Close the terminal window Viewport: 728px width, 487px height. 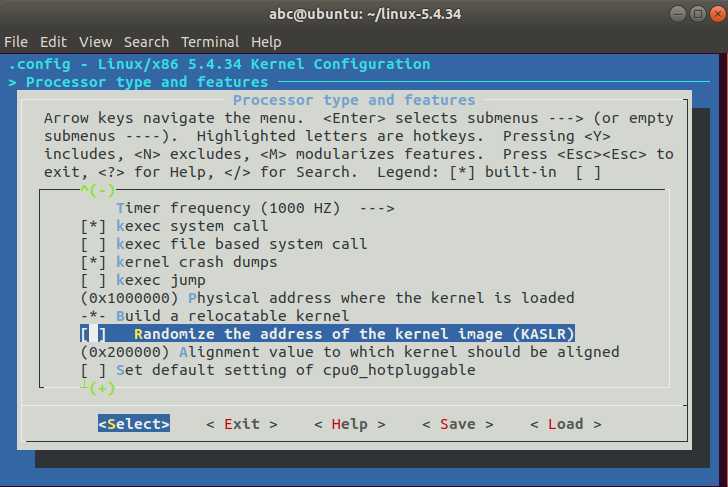[718, 14]
